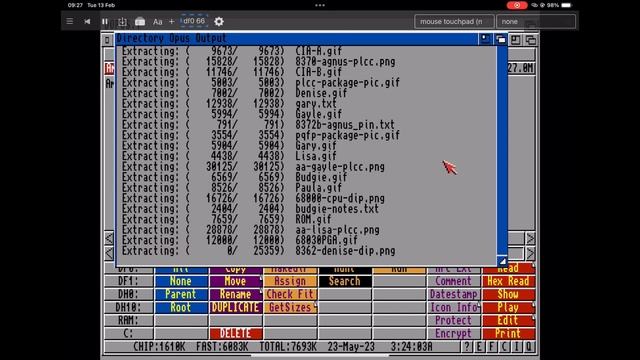The image size is (640, 360).
Task: Click the Datestamp button
Action: tap(453, 294)
